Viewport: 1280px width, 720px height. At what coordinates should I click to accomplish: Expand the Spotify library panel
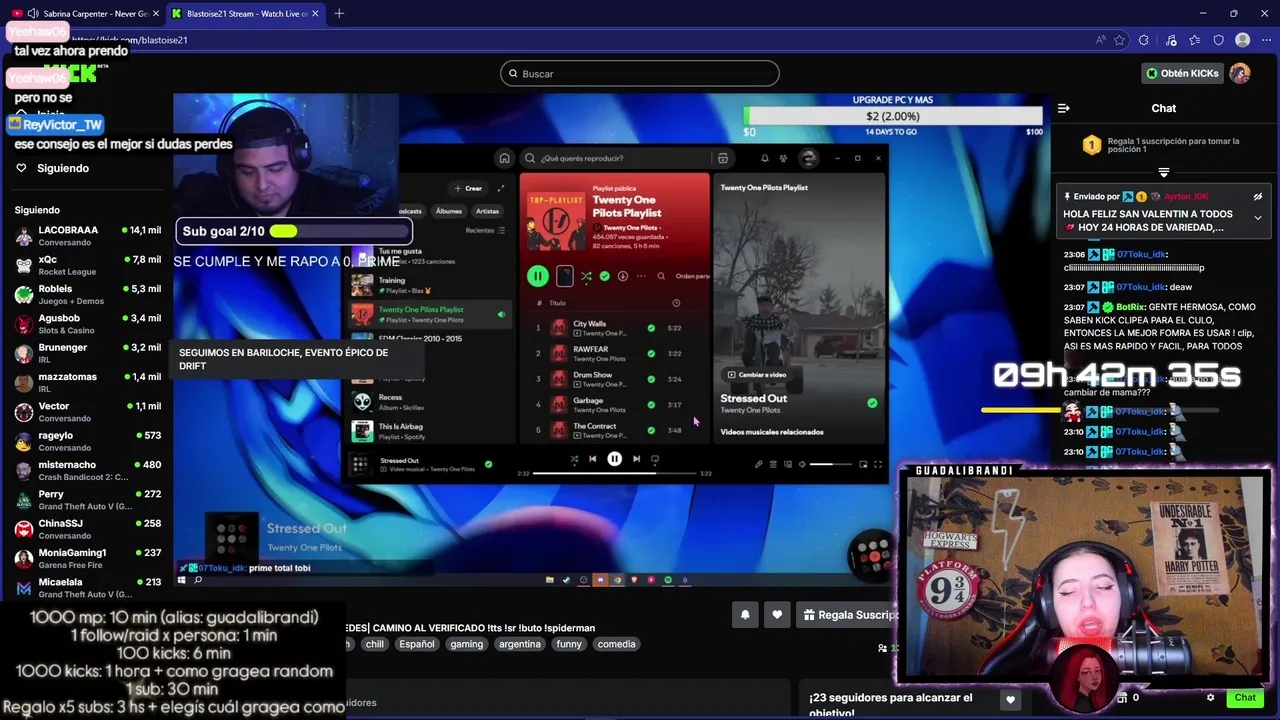501,188
